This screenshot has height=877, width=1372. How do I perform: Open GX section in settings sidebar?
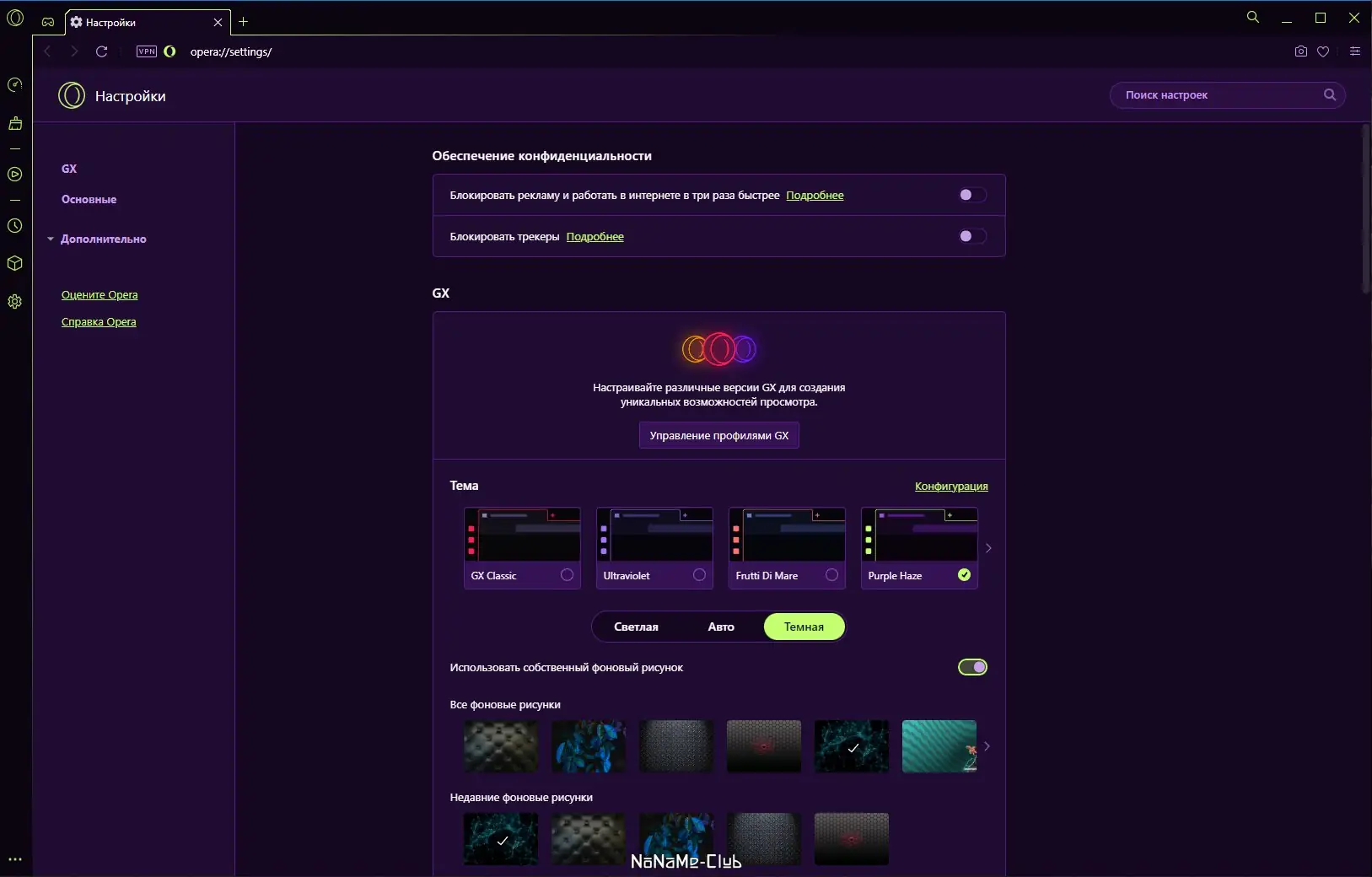pos(69,169)
